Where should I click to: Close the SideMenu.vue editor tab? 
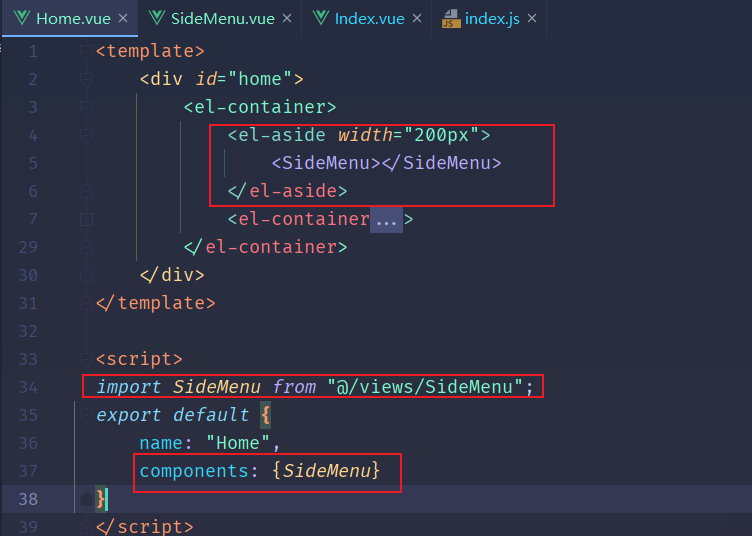(x=287, y=18)
